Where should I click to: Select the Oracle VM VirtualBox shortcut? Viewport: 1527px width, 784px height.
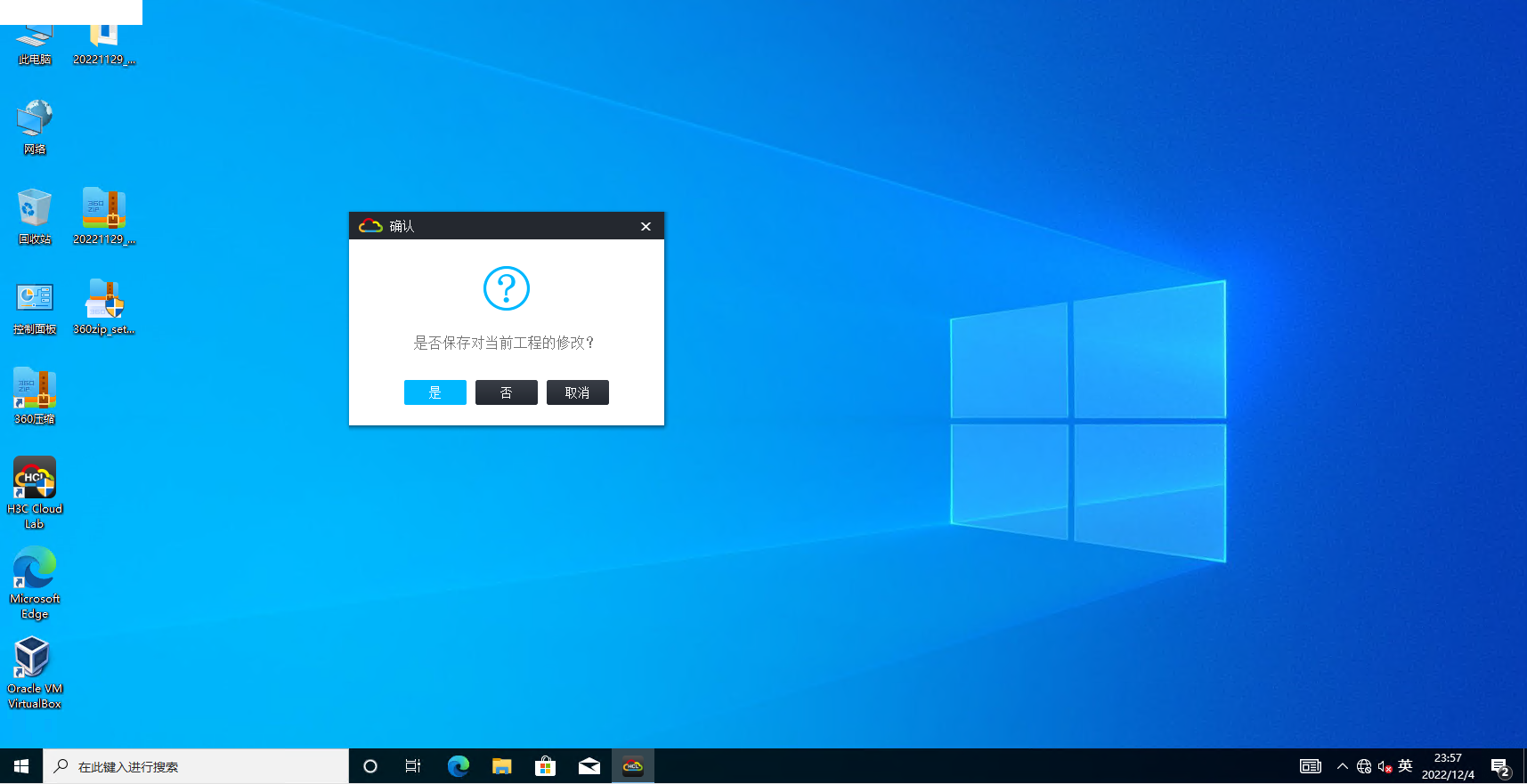point(35,673)
